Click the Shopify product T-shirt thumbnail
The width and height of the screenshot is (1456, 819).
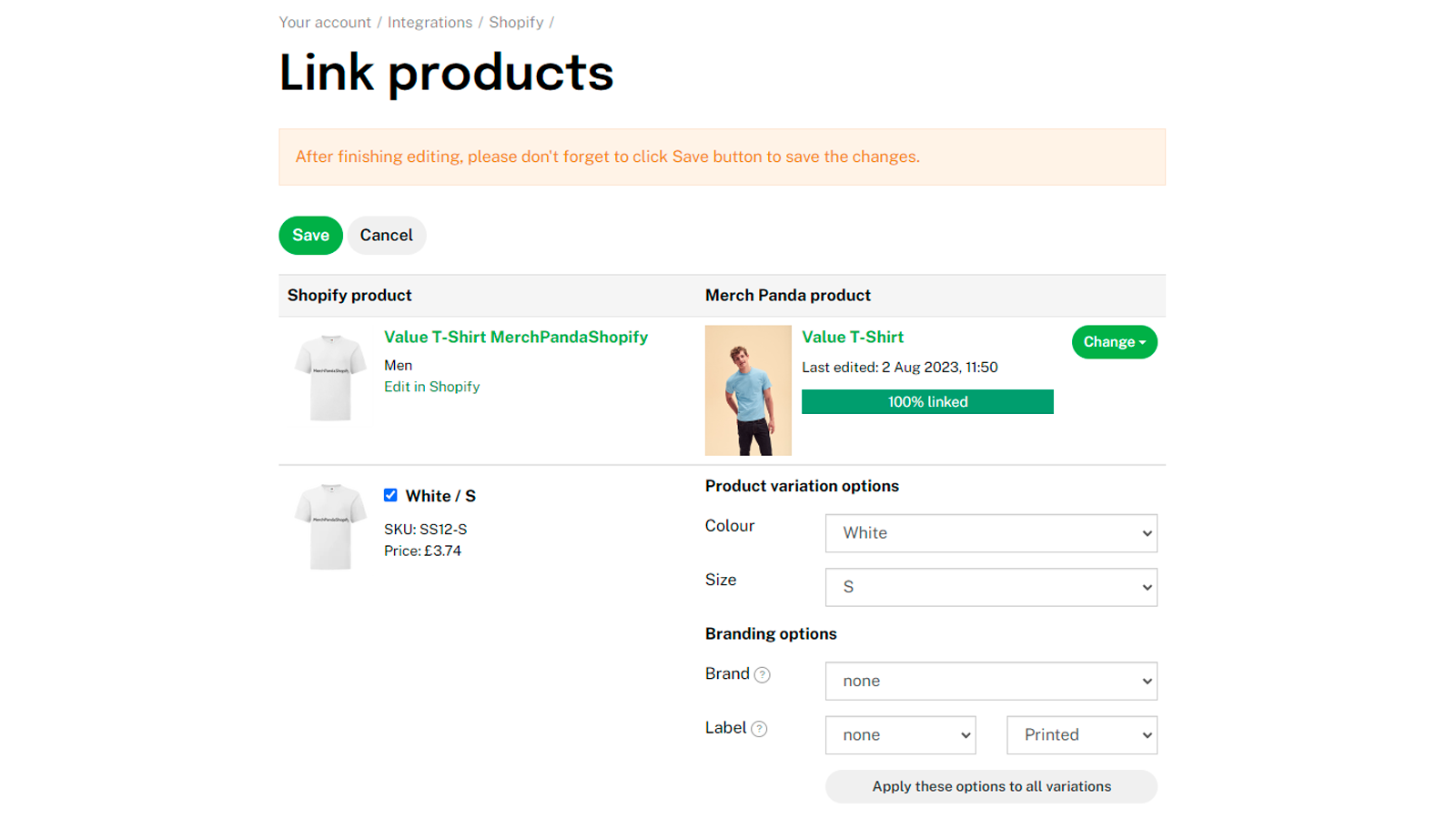point(330,378)
